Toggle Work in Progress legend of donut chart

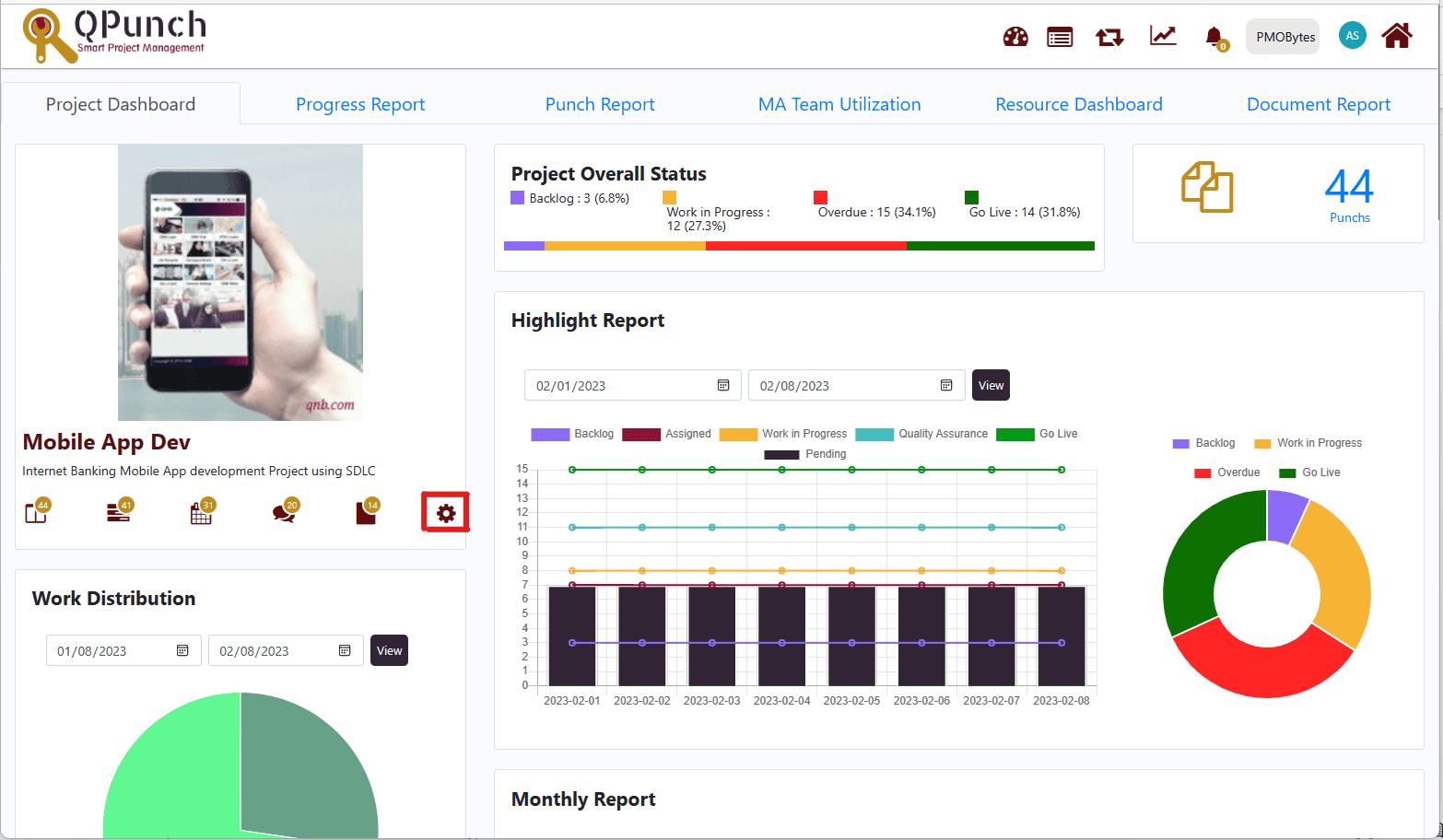tap(1308, 443)
